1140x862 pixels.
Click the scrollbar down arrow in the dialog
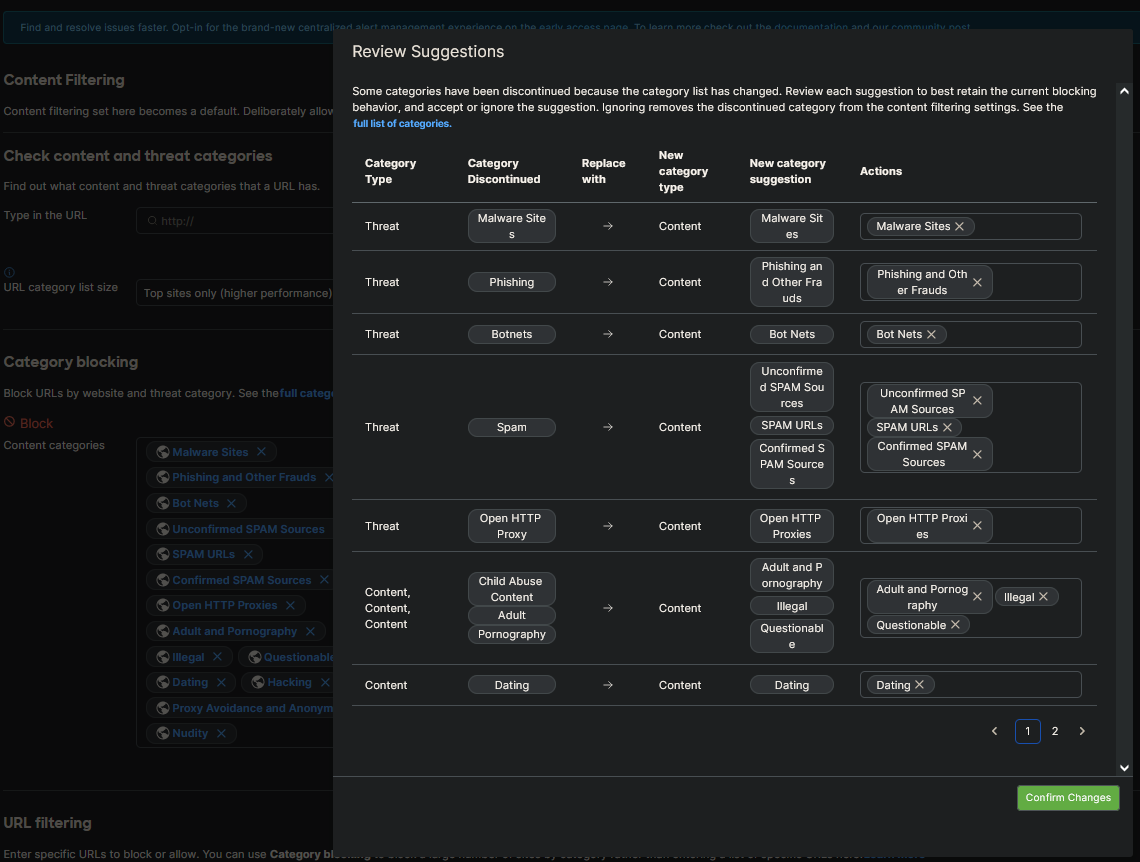1124,767
